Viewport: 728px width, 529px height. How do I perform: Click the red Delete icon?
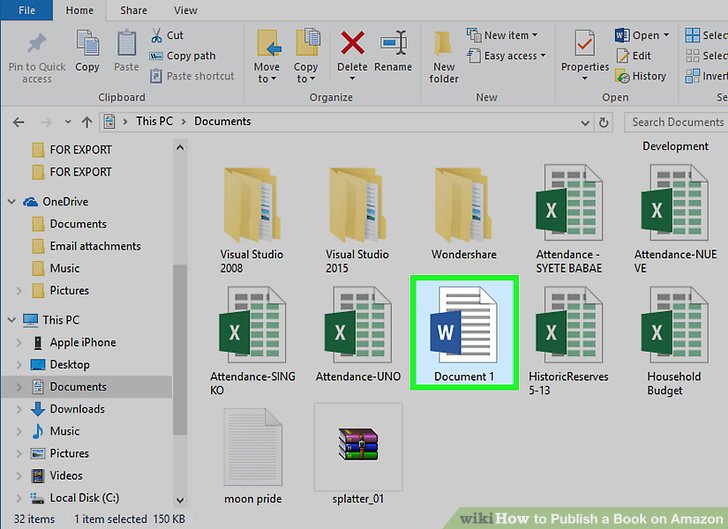352,45
